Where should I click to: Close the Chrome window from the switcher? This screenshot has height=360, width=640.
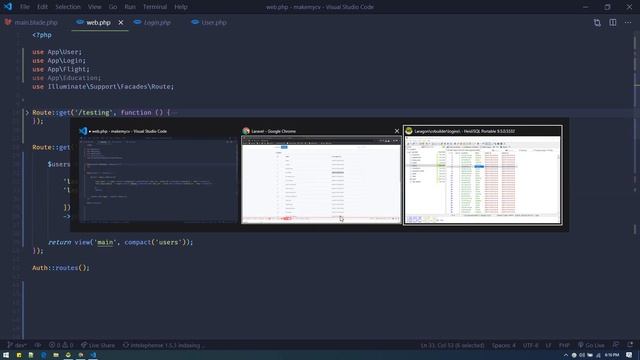397,131
